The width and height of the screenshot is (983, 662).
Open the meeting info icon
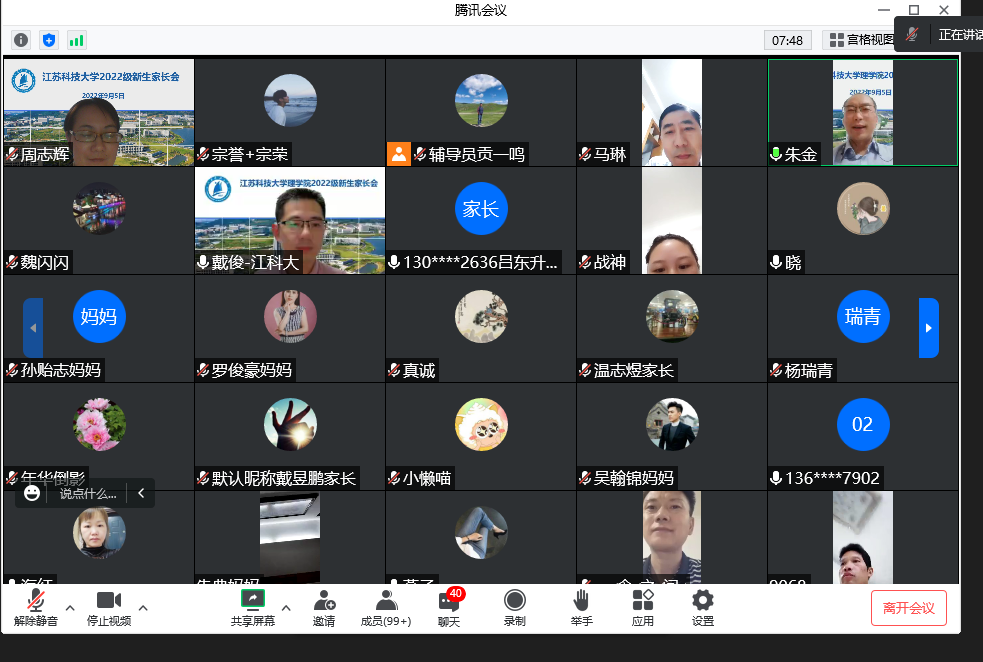[x=21, y=40]
